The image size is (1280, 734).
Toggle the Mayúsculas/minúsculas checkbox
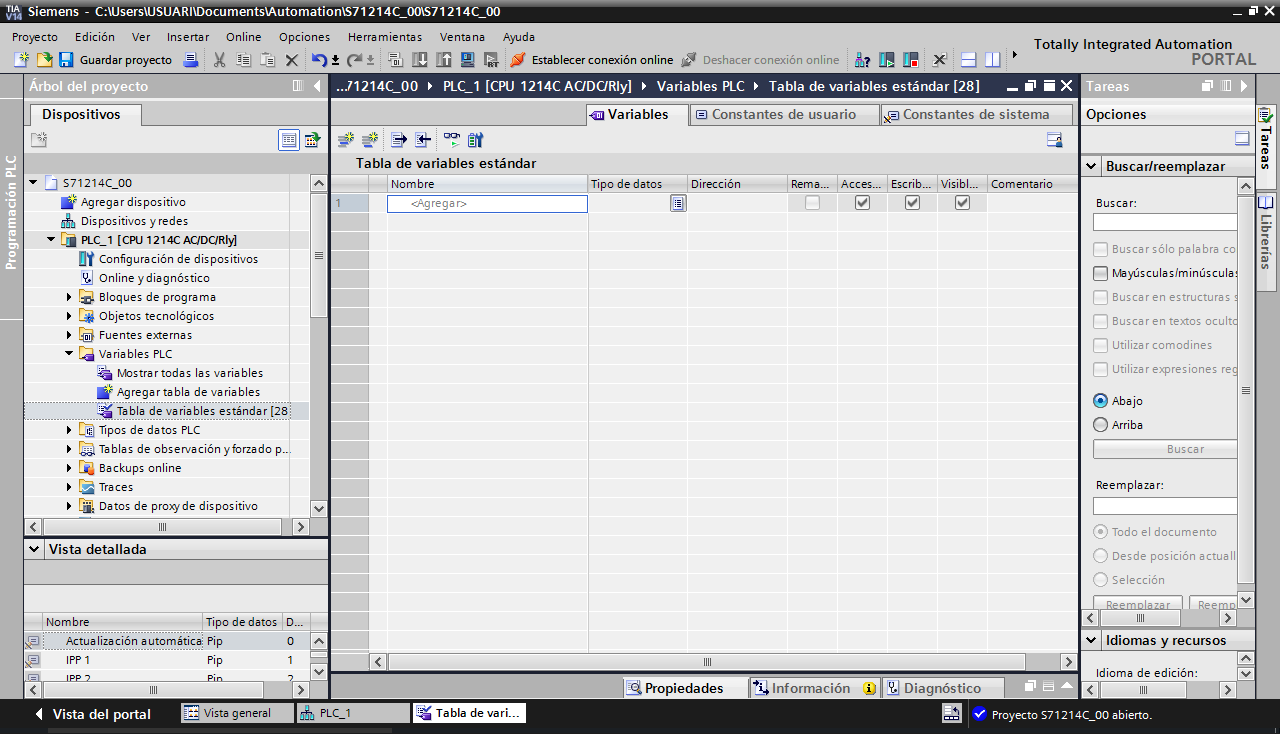click(x=1101, y=273)
